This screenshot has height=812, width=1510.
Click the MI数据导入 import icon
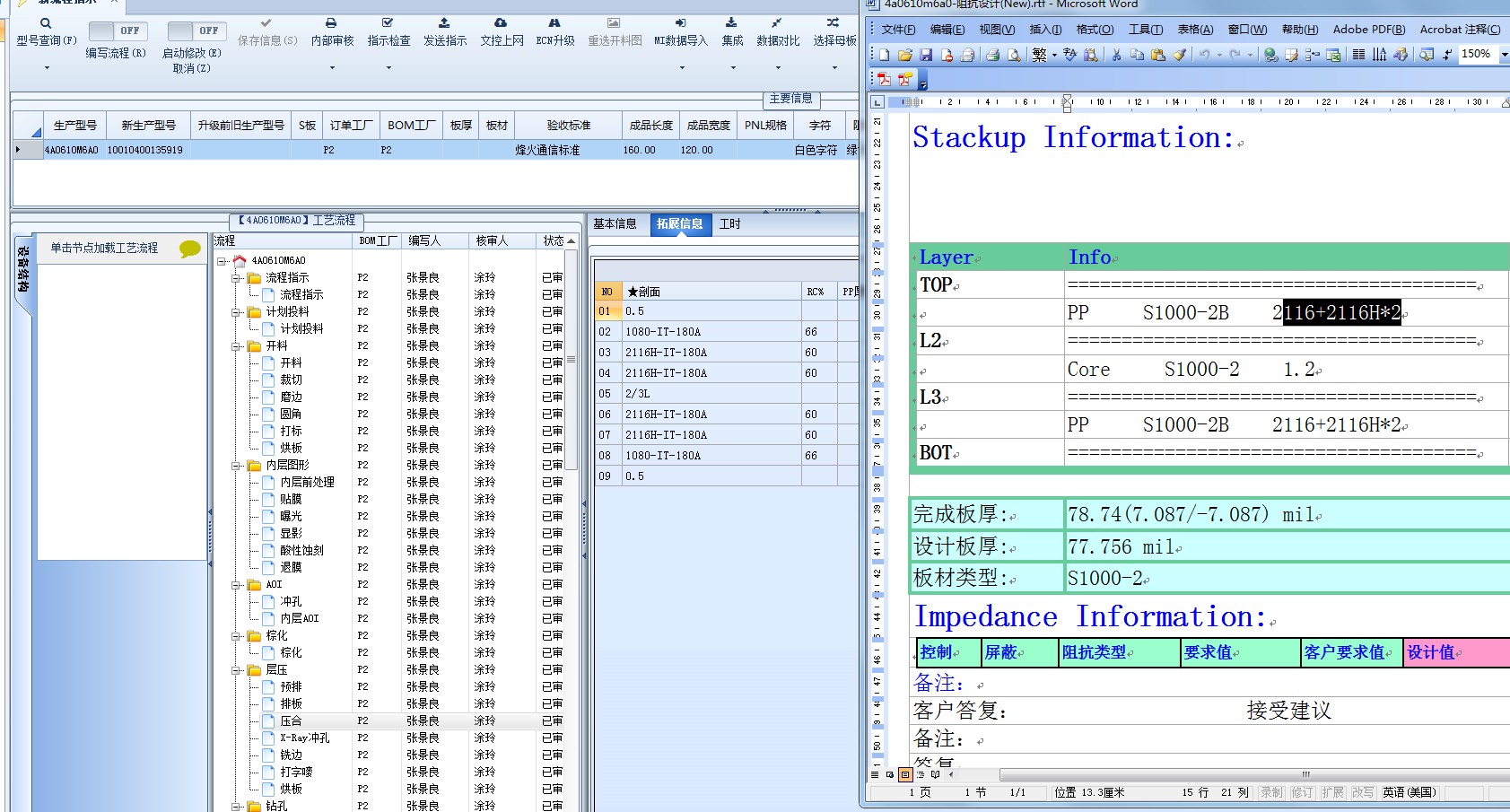coord(680,22)
